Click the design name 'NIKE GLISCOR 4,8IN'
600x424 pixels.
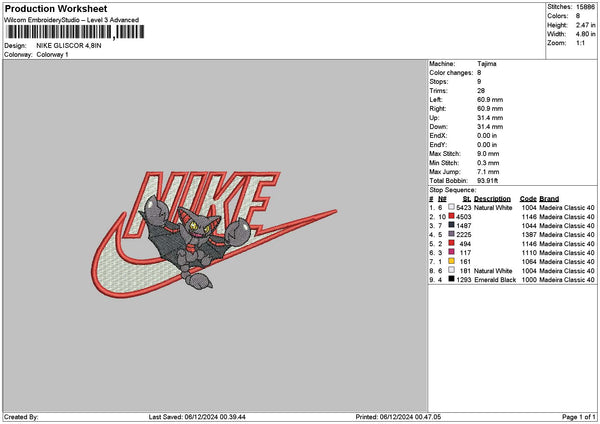coord(69,46)
